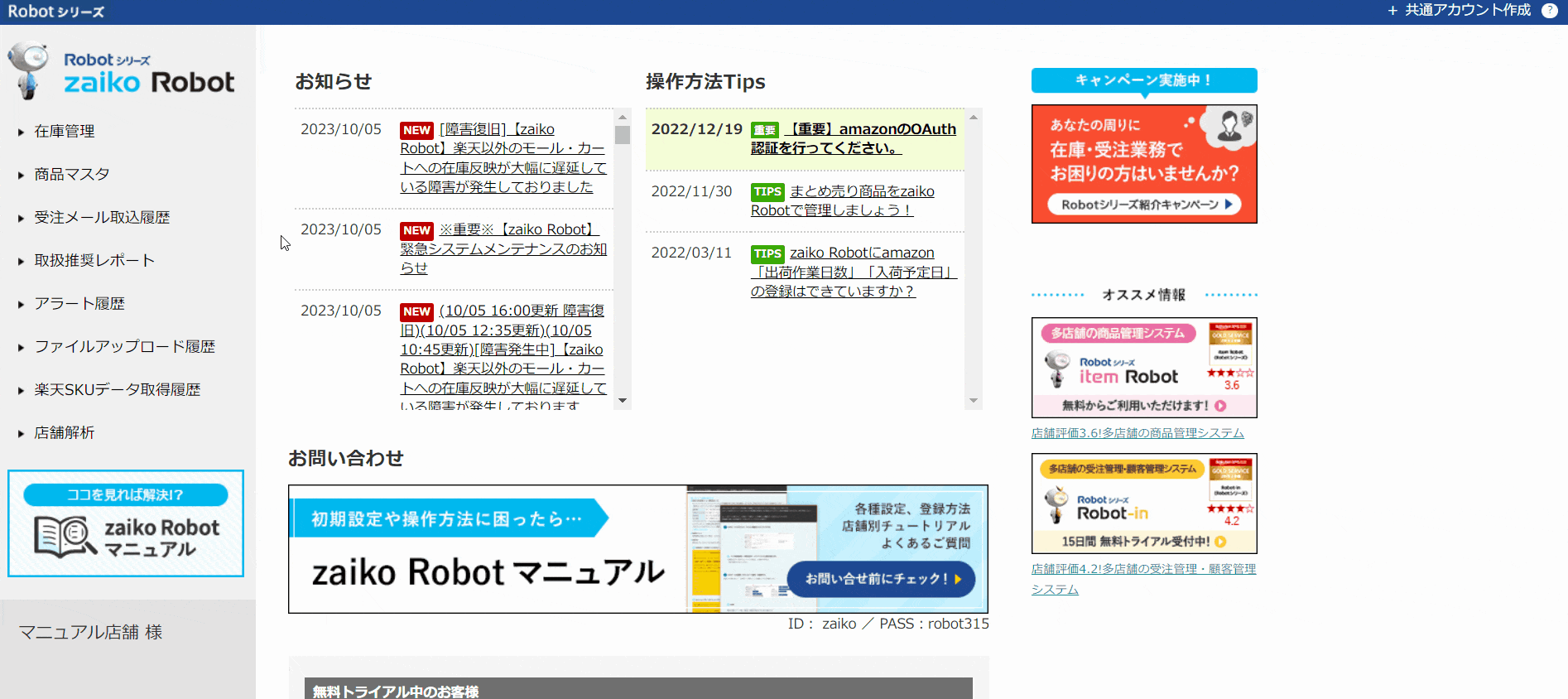Click the 操作方法Tips scroll down arrow

(974, 401)
